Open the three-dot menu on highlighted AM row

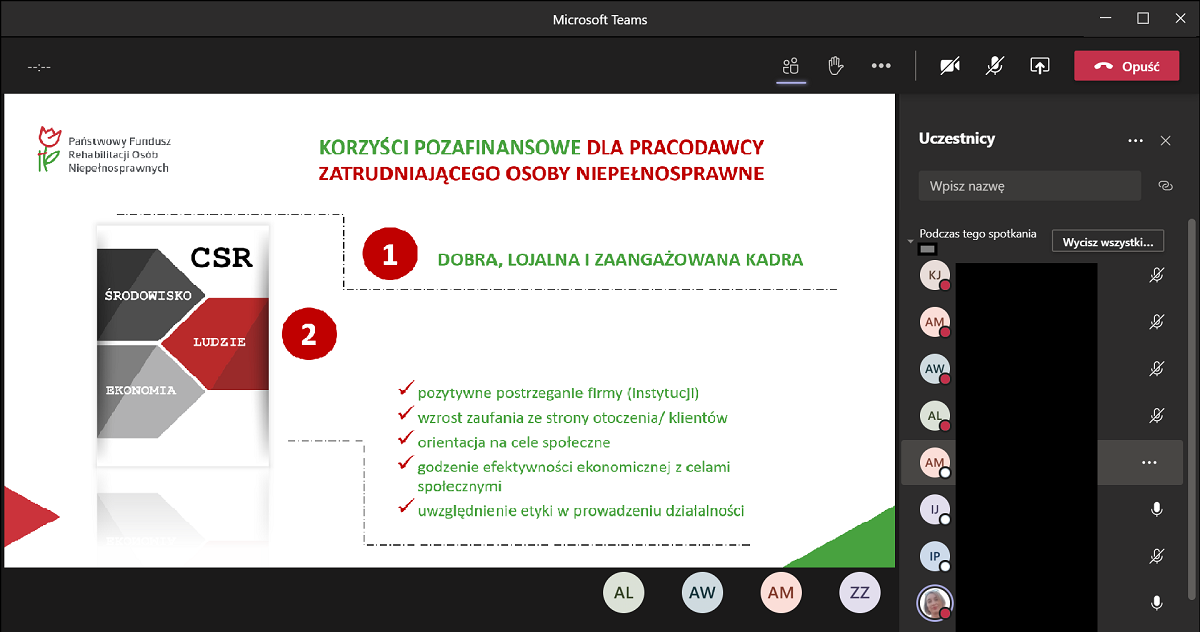click(1149, 463)
